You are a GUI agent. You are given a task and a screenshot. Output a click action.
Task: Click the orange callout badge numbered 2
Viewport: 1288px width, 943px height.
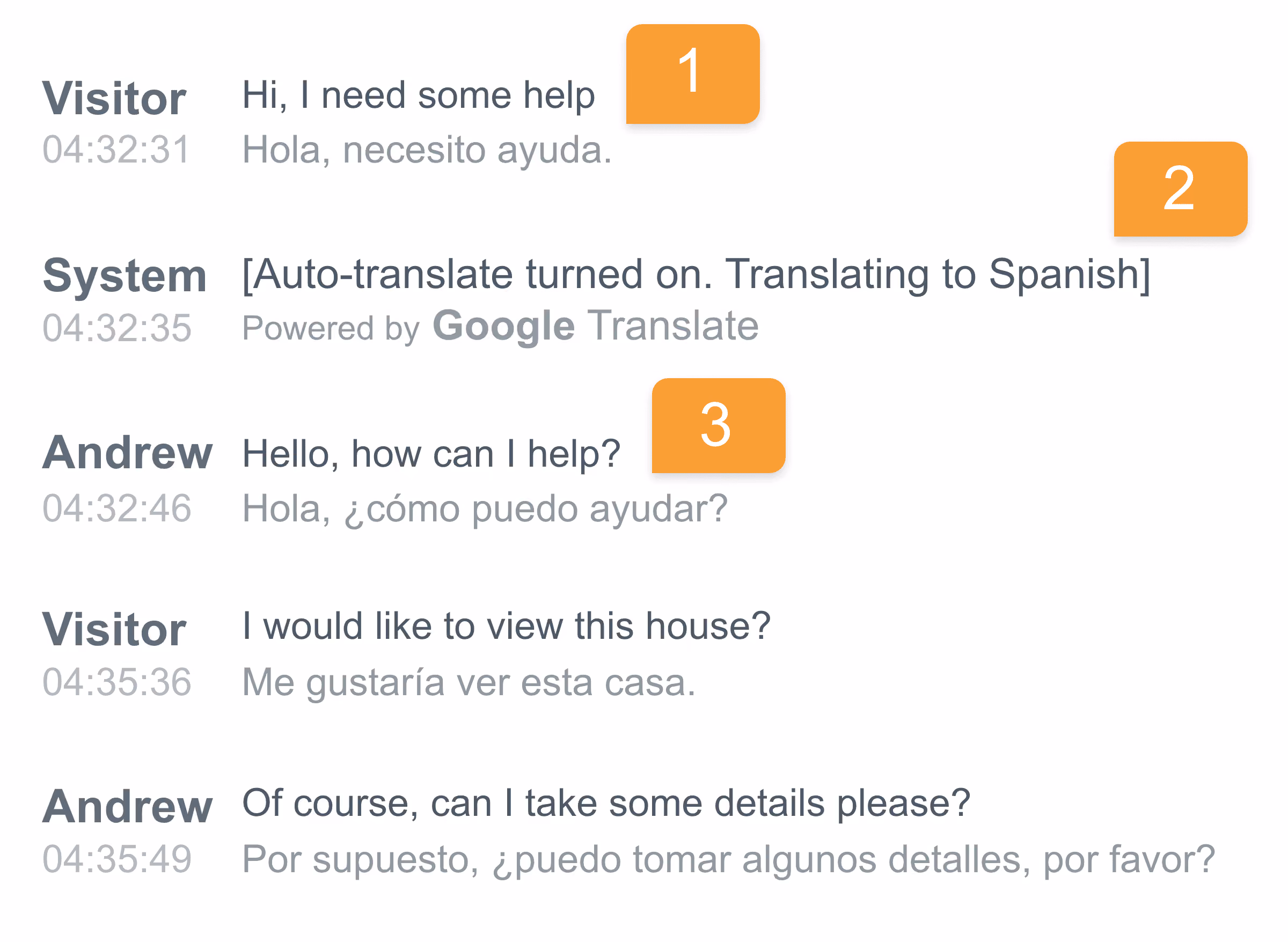[1180, 189]
